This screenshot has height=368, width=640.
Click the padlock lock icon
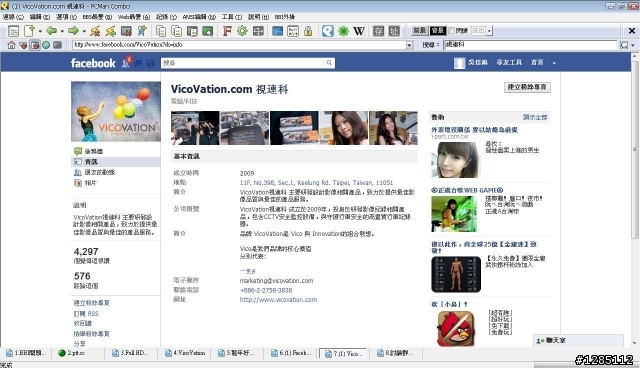tap(308, 31)
